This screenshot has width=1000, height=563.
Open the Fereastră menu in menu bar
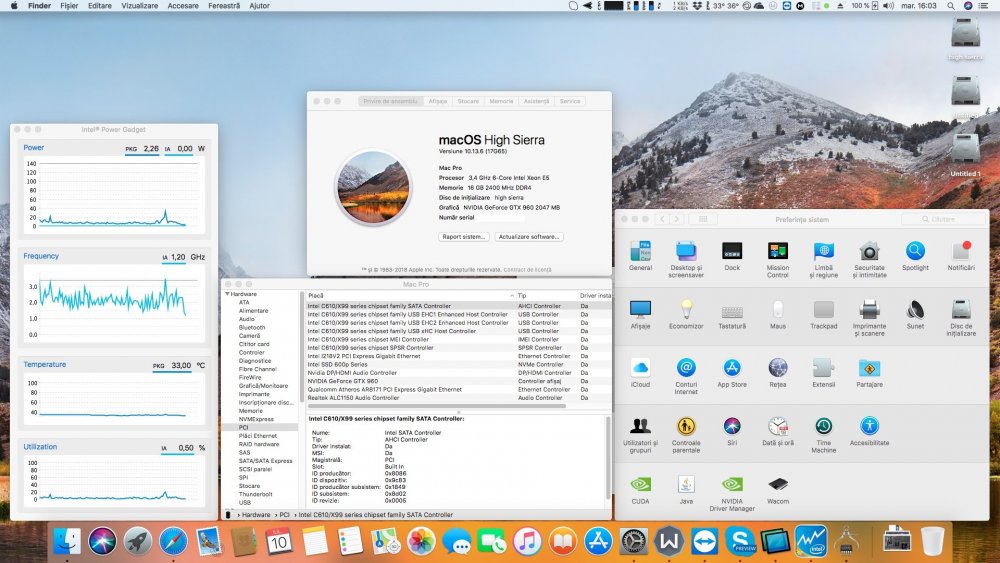224,6
